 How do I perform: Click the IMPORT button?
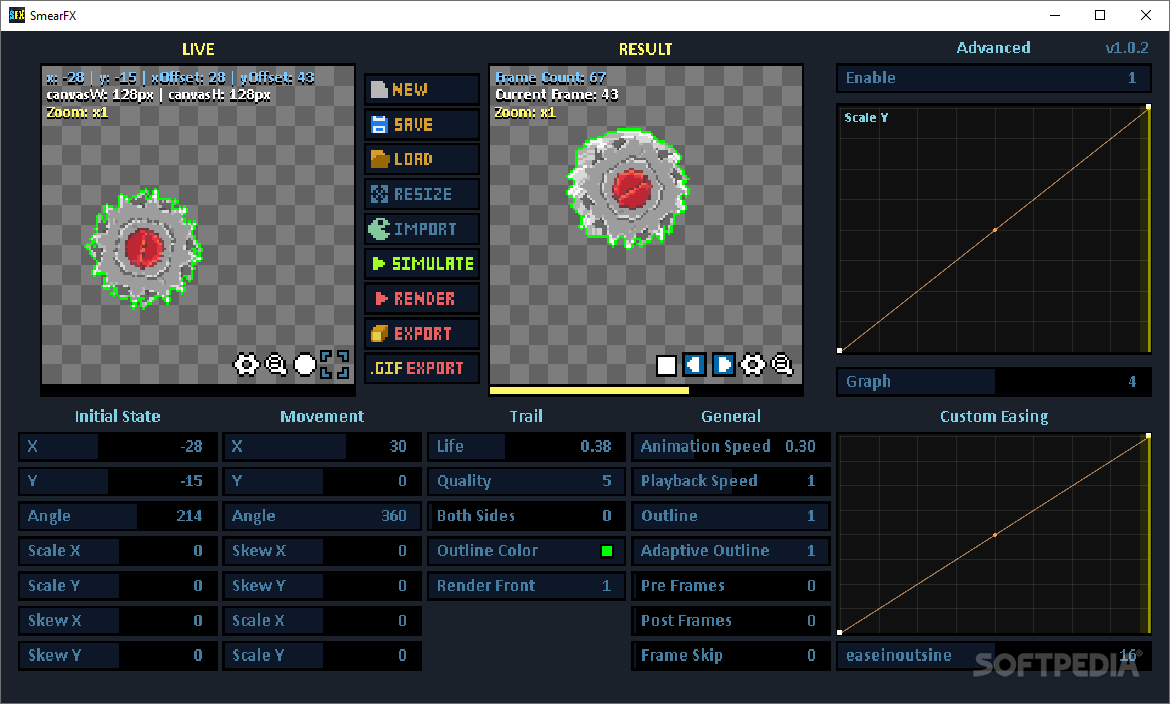(422, 229)
